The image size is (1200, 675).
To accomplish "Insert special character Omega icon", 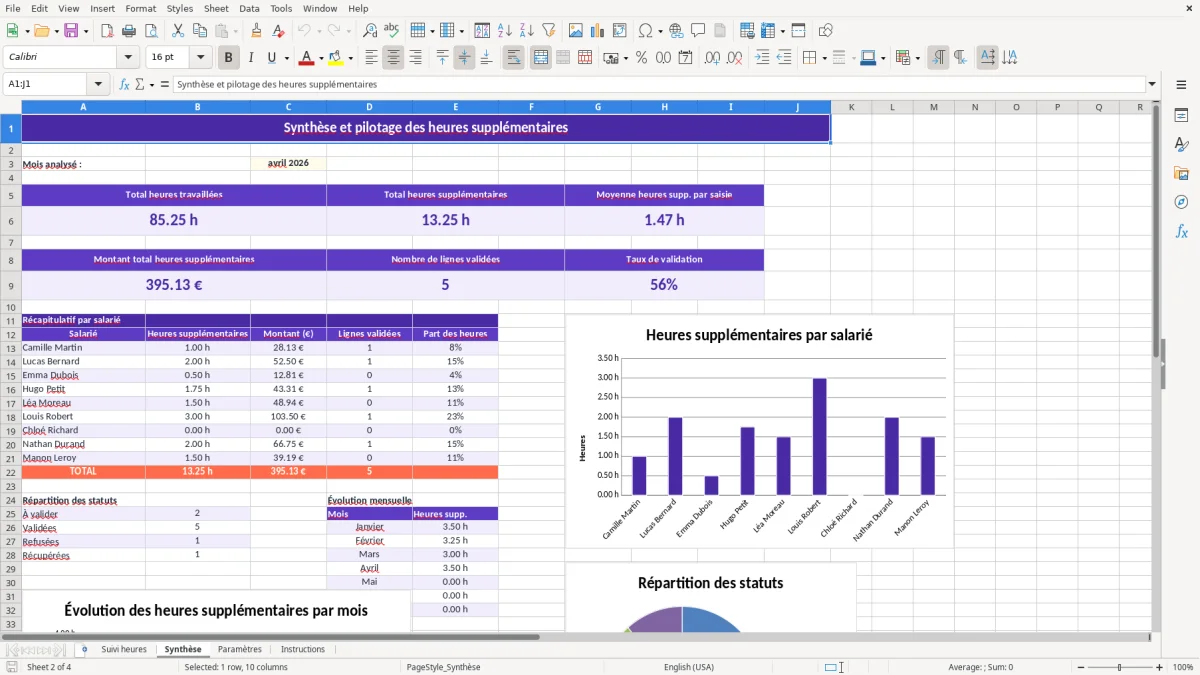I will [644, 31].
